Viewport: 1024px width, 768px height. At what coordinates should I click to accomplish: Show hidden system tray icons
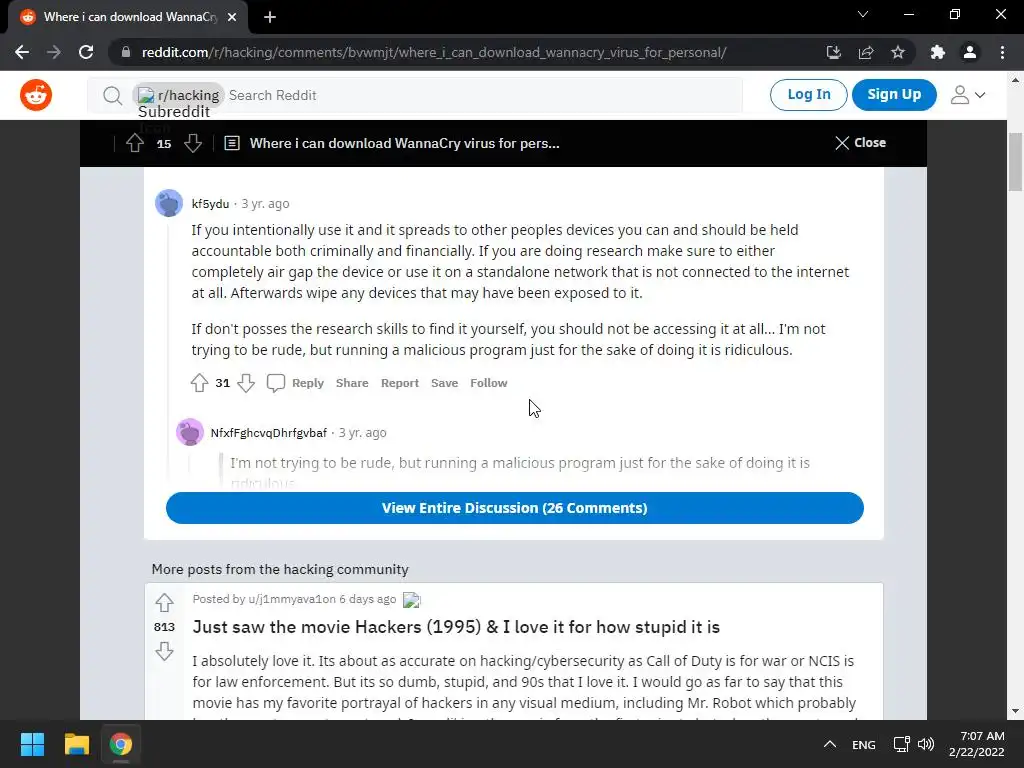pyautogui.click(x=829, y=744)
